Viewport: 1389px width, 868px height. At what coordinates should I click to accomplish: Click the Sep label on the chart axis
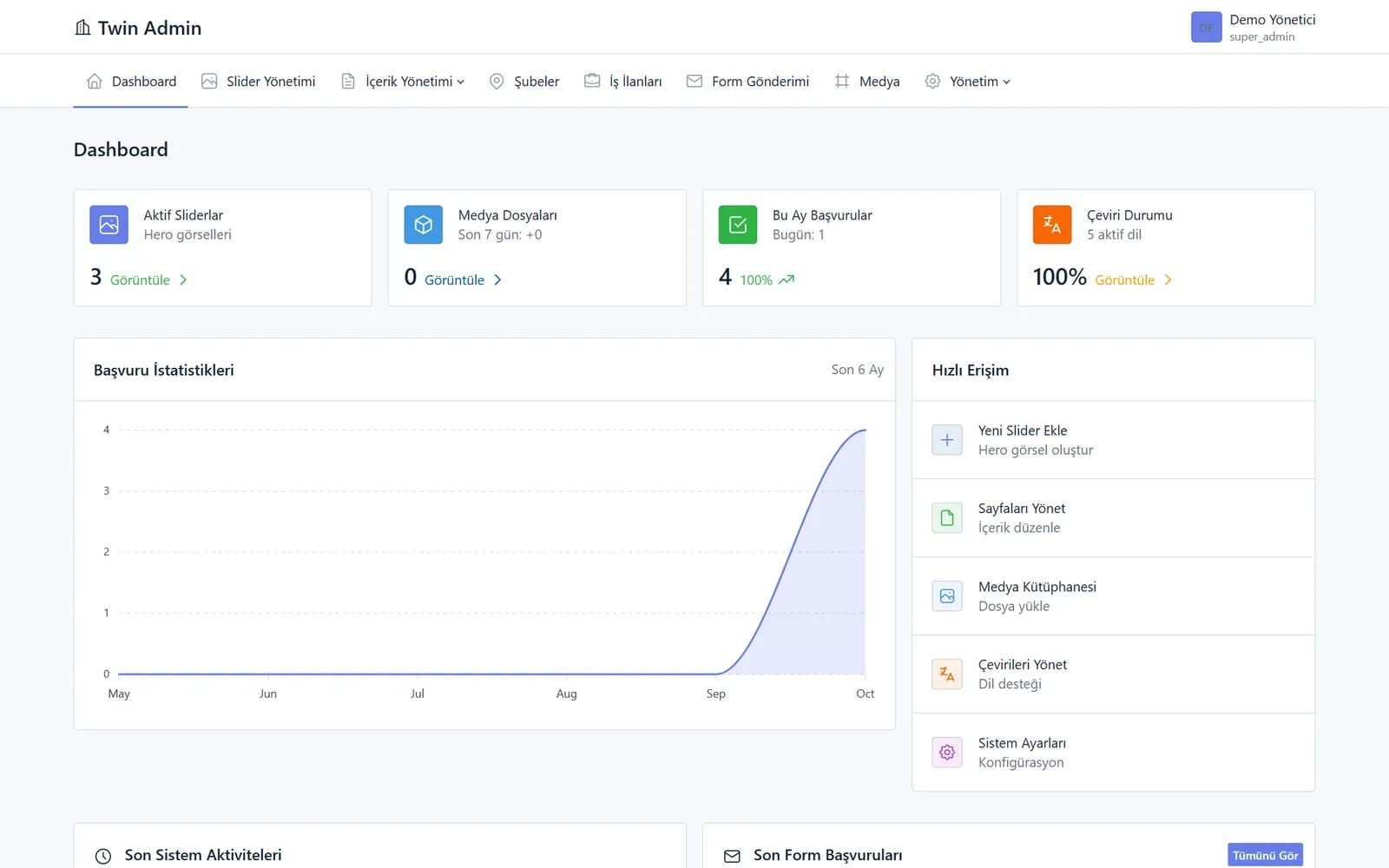pyautogui.click(x=715, y=694)
